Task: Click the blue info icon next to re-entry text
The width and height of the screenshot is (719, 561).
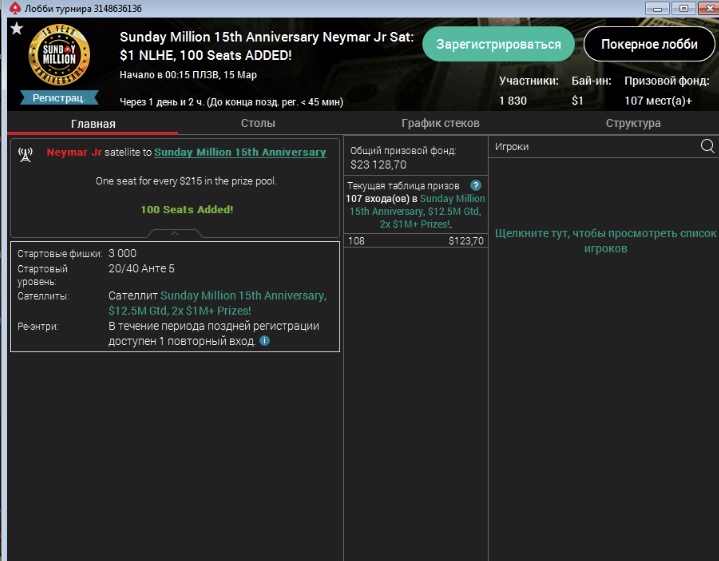Action: click(x=265, y=341)
